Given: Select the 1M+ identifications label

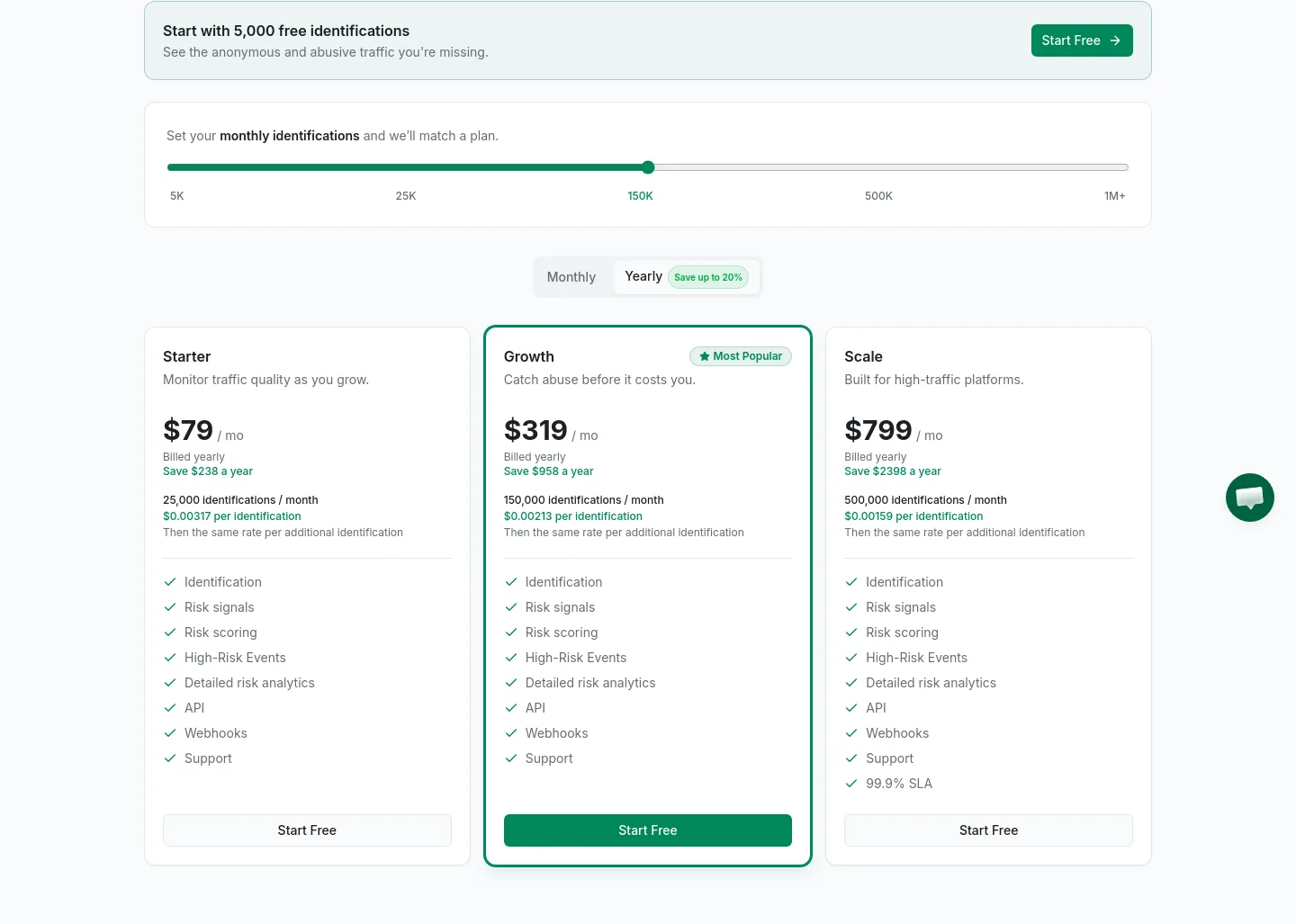Looking at the screenshot, I should 1115,196.
